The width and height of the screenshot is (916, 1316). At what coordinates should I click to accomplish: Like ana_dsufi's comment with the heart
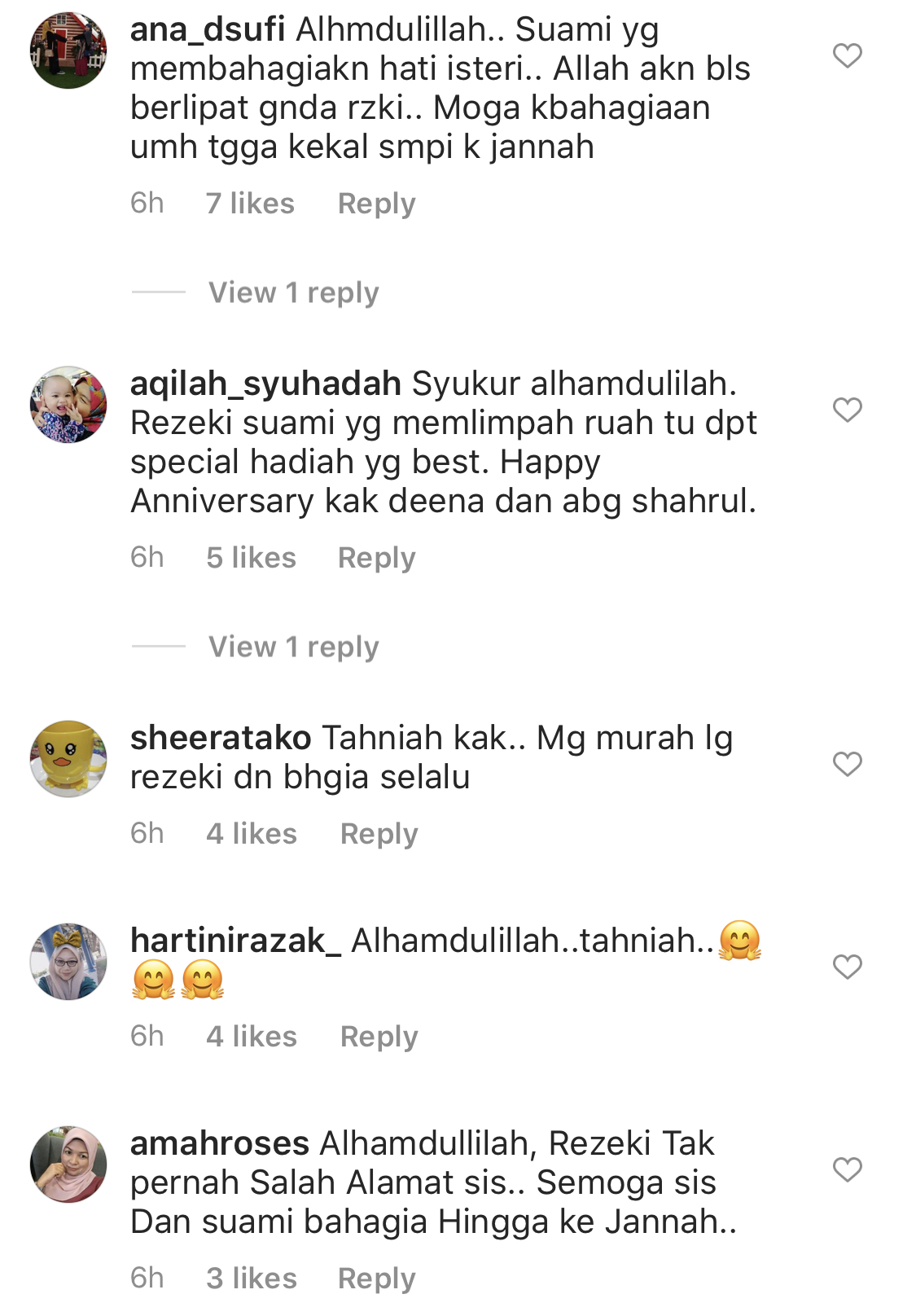[847, 55]
